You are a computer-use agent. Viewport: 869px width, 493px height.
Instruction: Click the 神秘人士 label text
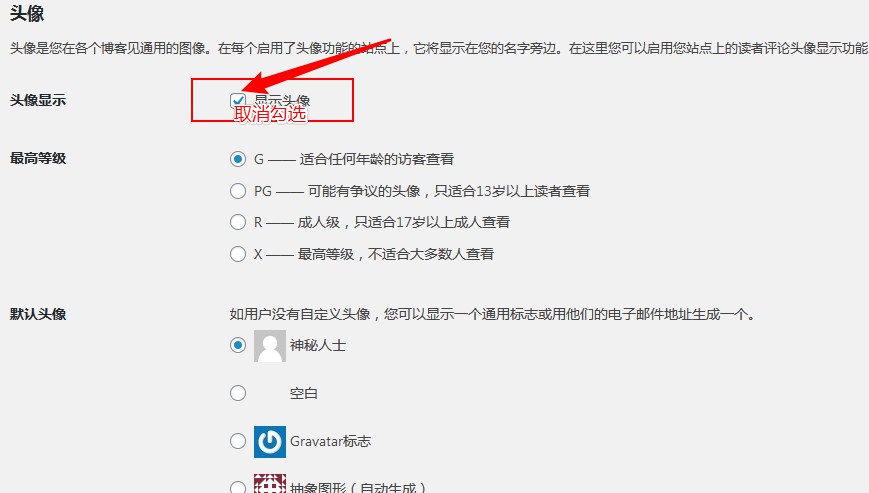318,346
